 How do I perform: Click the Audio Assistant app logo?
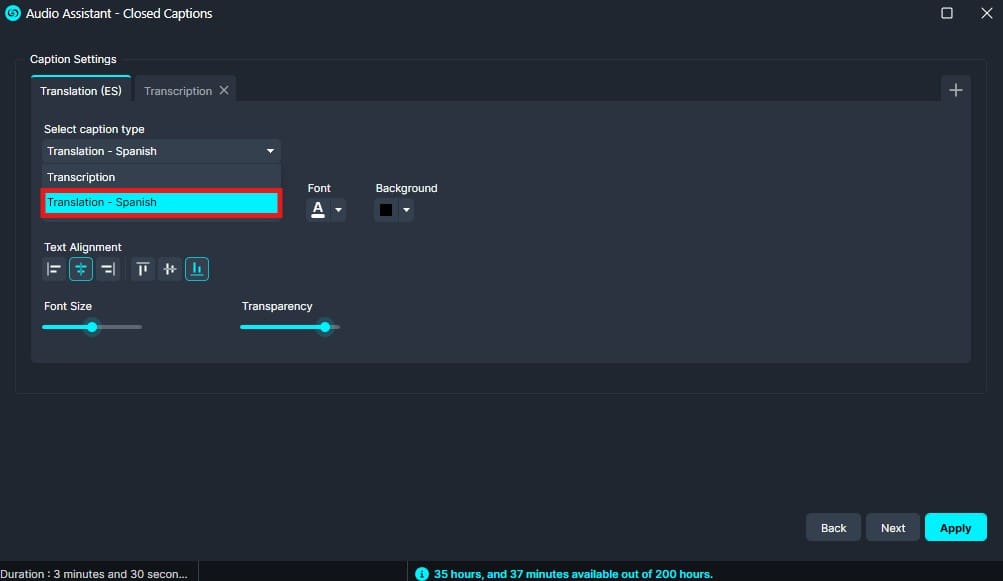[x=13, y=14]
